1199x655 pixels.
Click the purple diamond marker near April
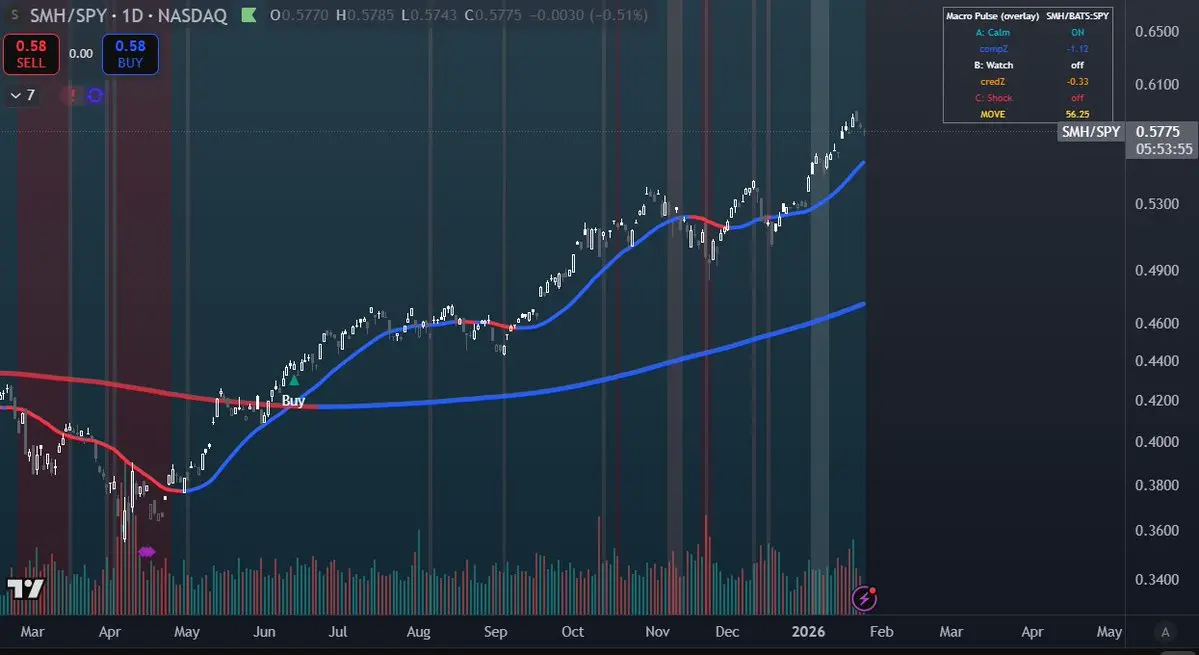pos(147,552)
